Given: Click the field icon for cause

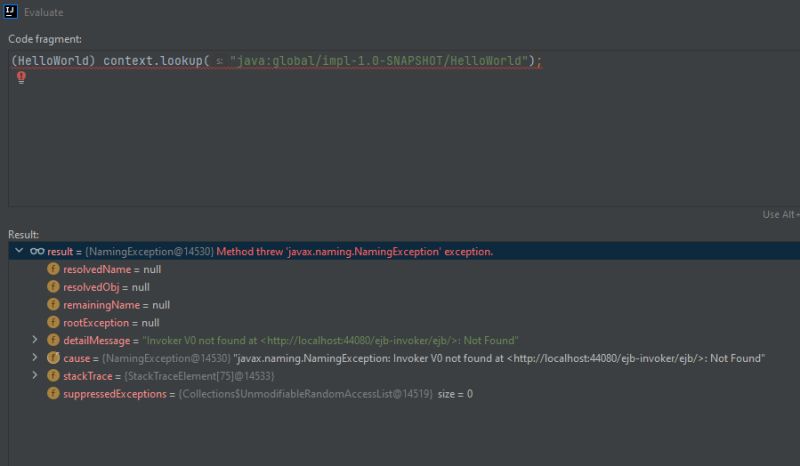Looking at the screenshot, I should click(53, 358).
